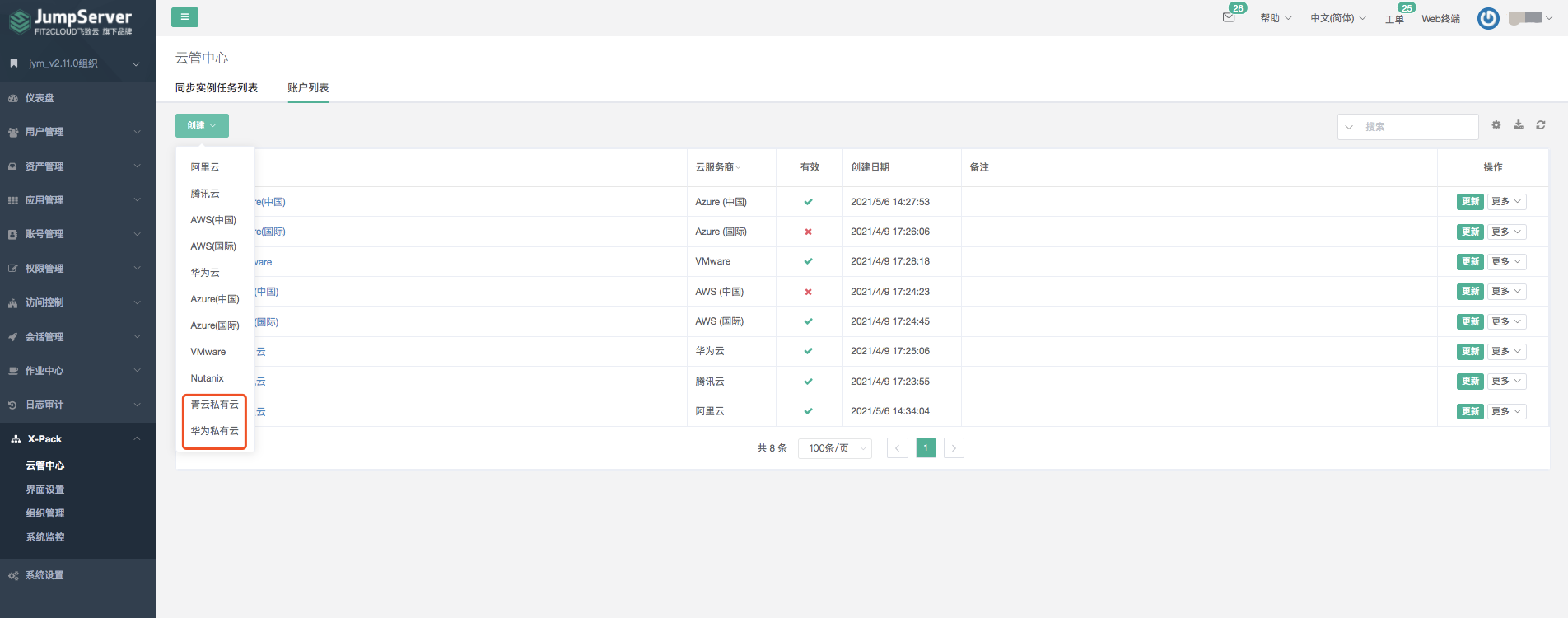
Task: Open the search field filter chevron
Action: (x=1349, y=127)
